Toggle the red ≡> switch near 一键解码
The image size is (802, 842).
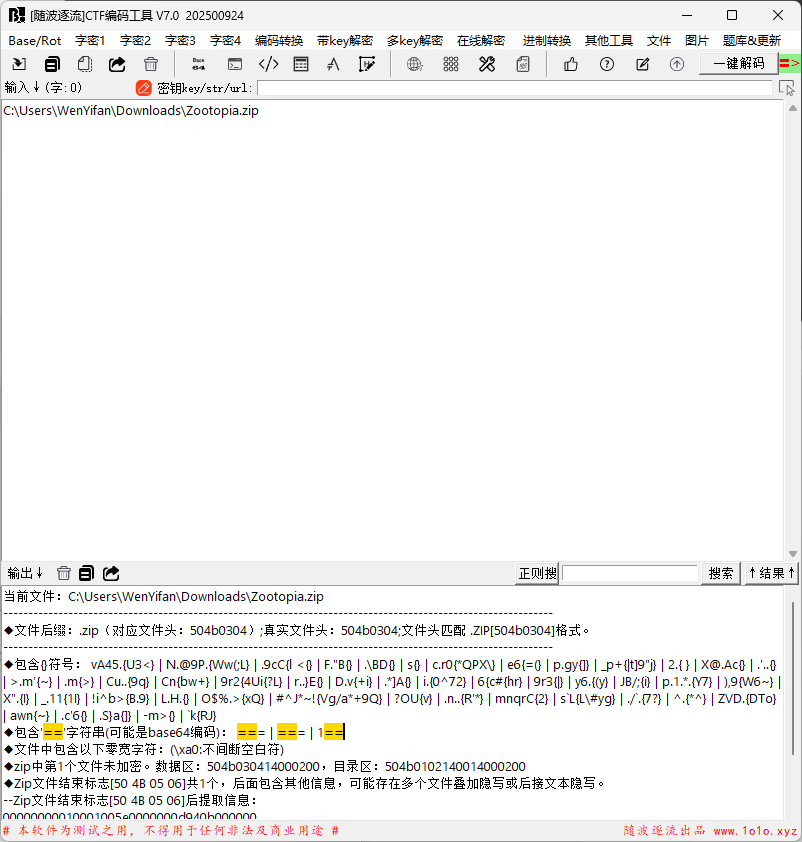pos(791,62)
